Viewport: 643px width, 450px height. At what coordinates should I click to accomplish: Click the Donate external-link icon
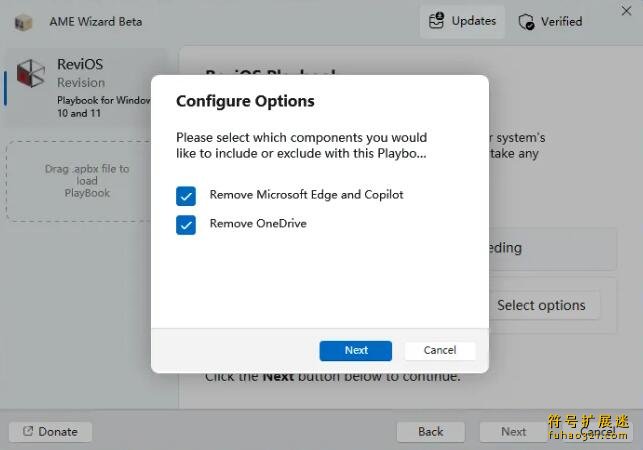click(x=26, y=432)
